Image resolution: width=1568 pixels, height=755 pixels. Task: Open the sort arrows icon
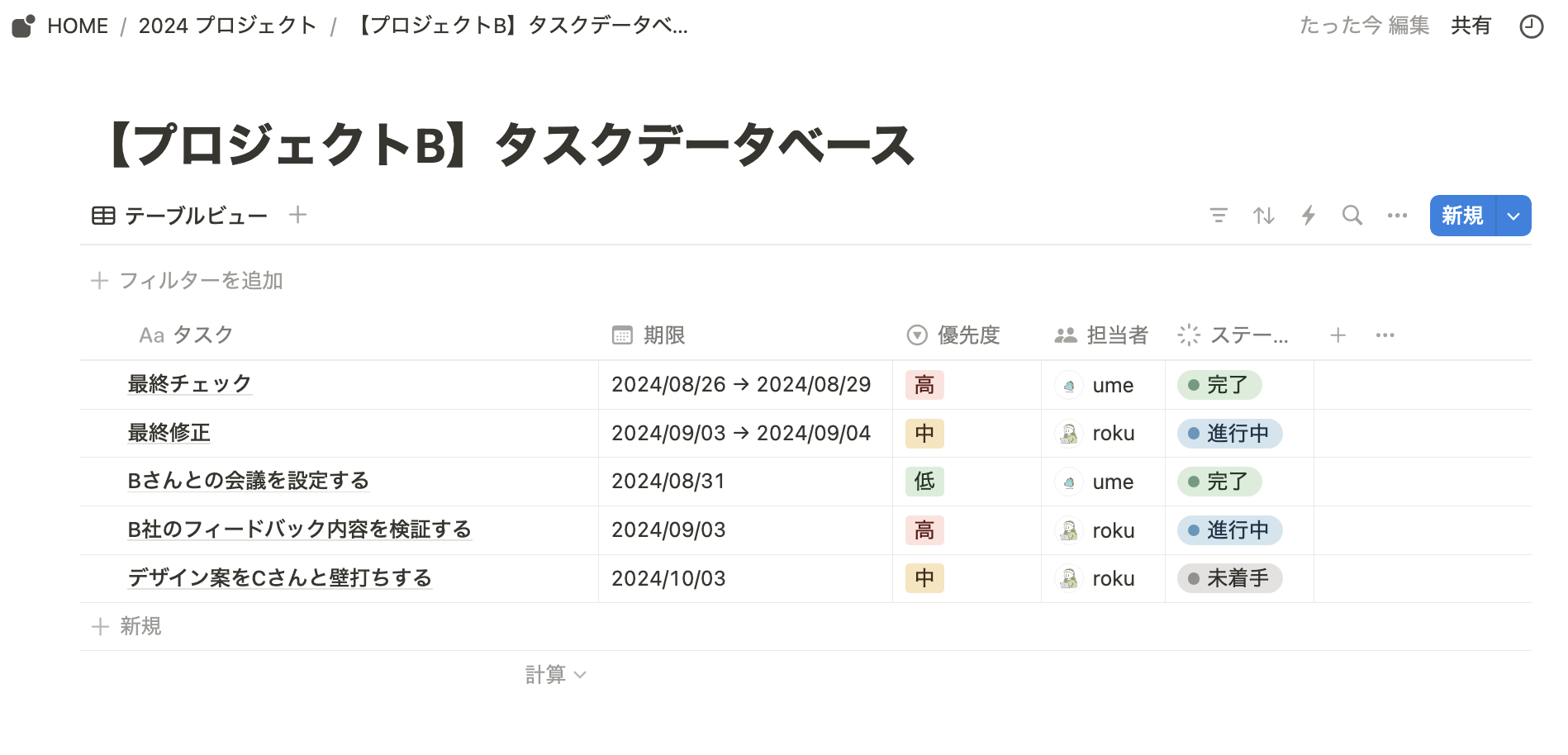pos(1263,216)
